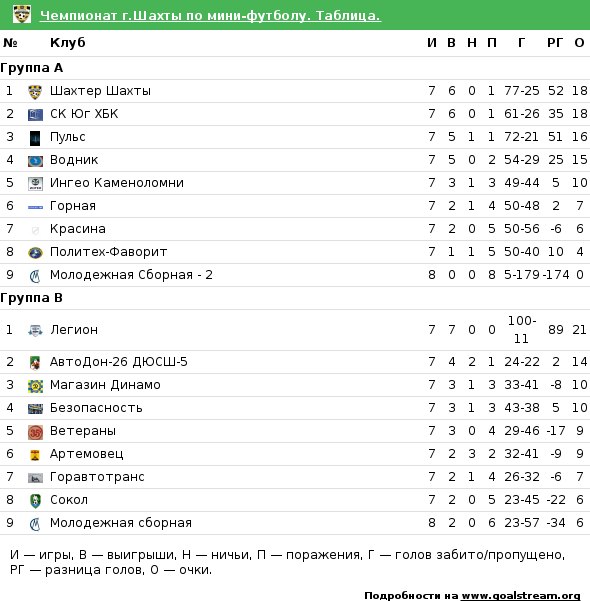Image resolution: width=590 pixels, height=601 pixels.
Task: Click the Водник team emblem
Action: point(35,161)
